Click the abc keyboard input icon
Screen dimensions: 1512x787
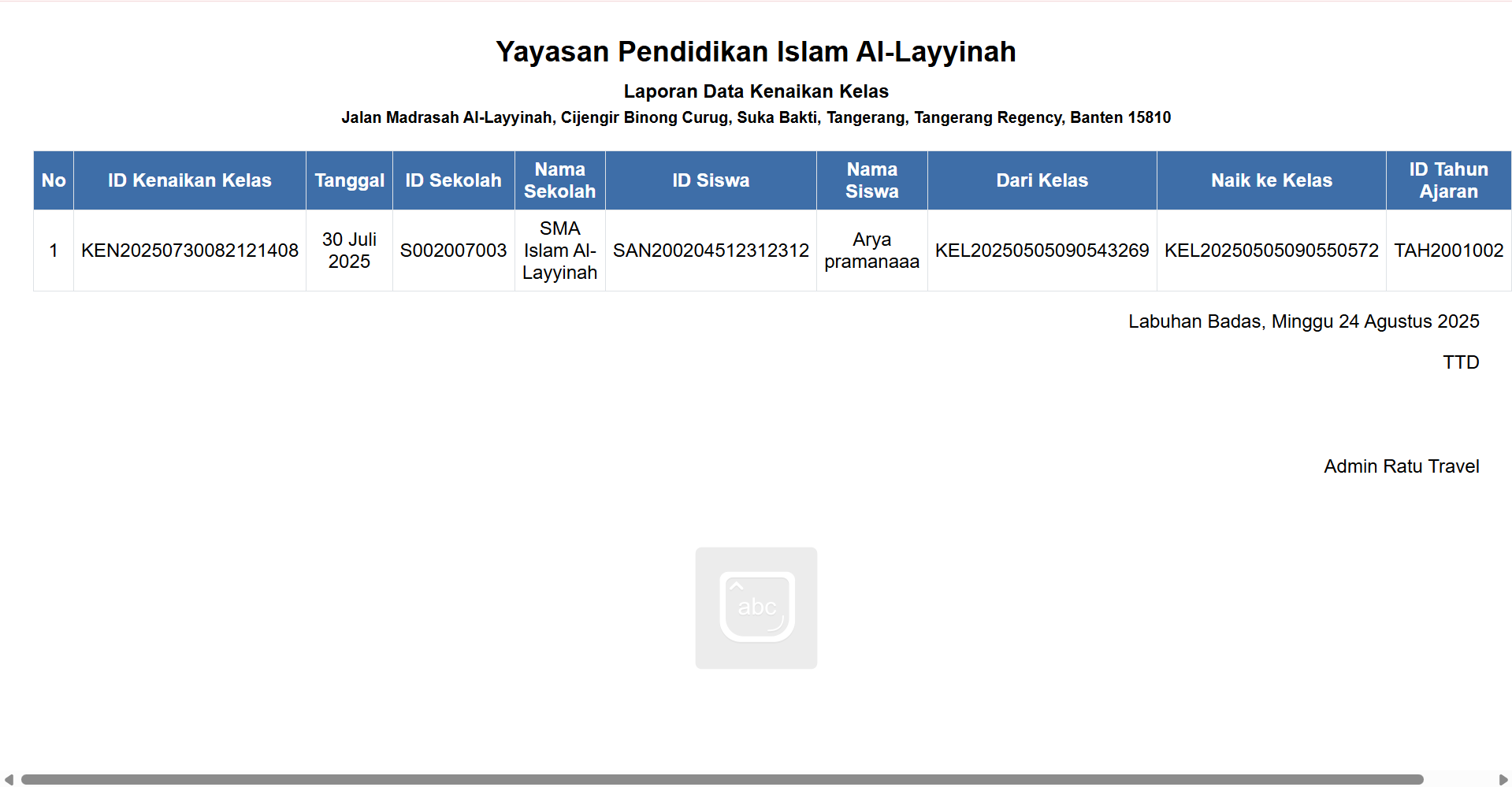756,607
